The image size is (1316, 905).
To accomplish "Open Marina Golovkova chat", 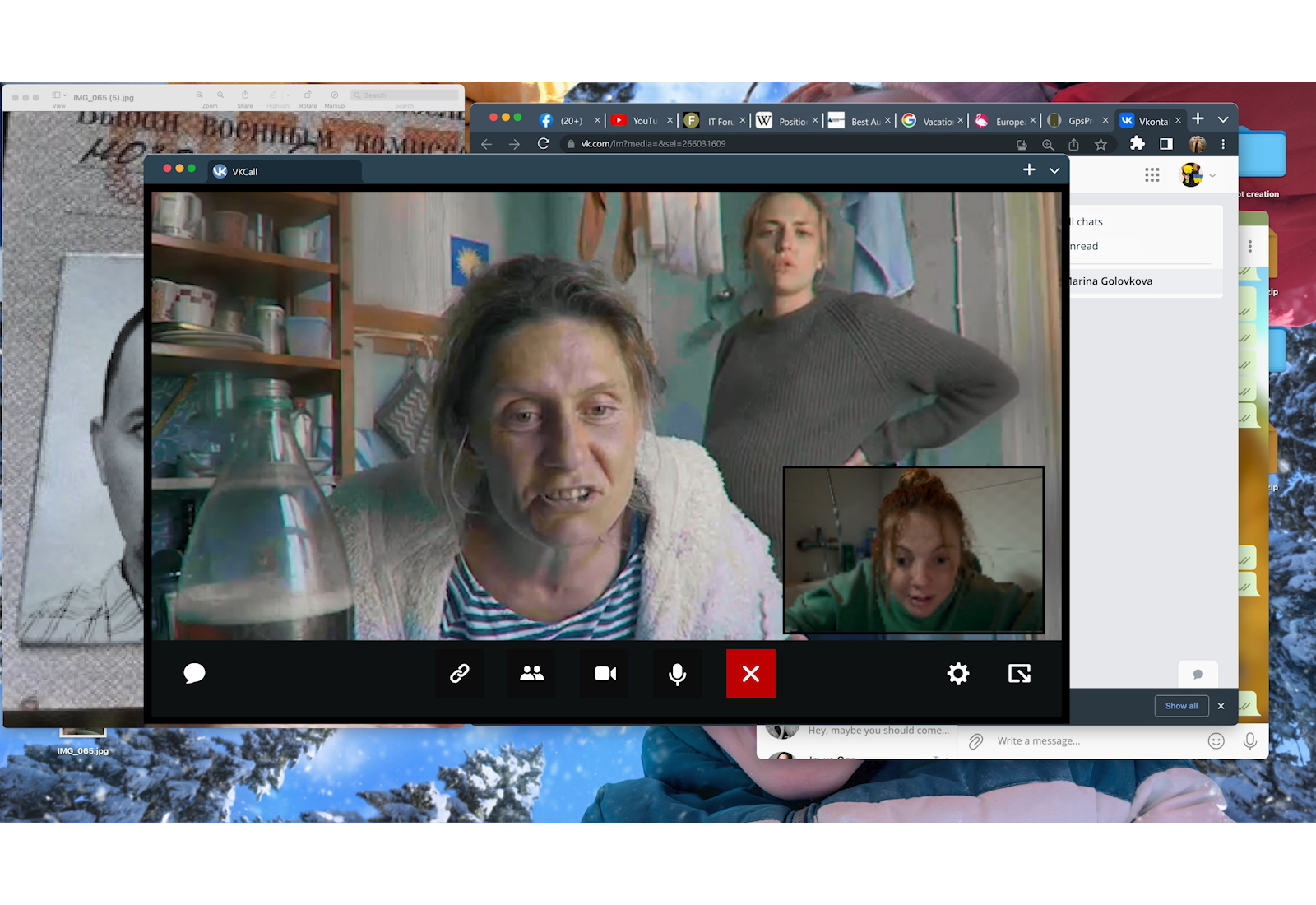I will coord(1145,281).
